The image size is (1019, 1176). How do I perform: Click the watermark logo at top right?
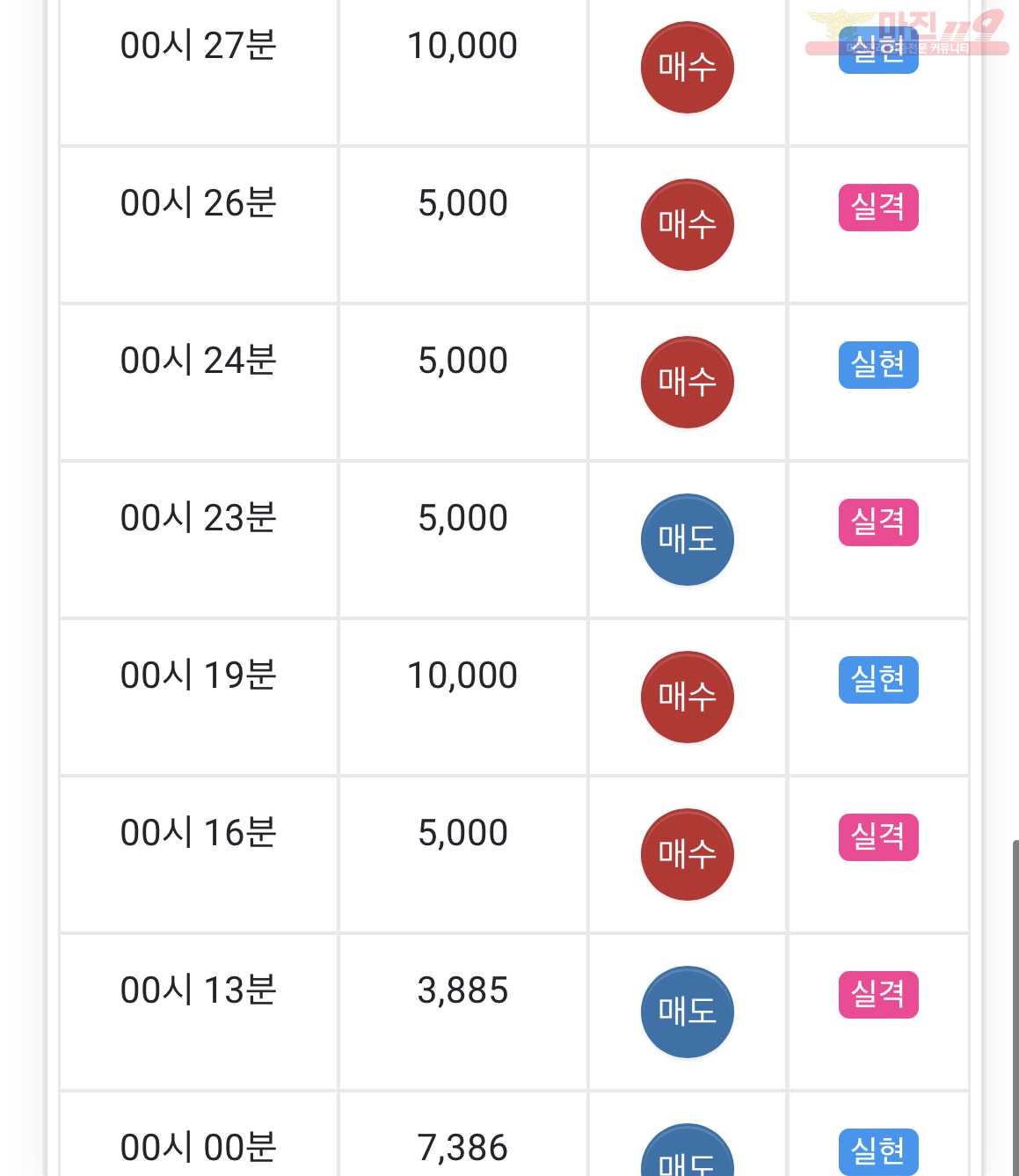[906, 33]
